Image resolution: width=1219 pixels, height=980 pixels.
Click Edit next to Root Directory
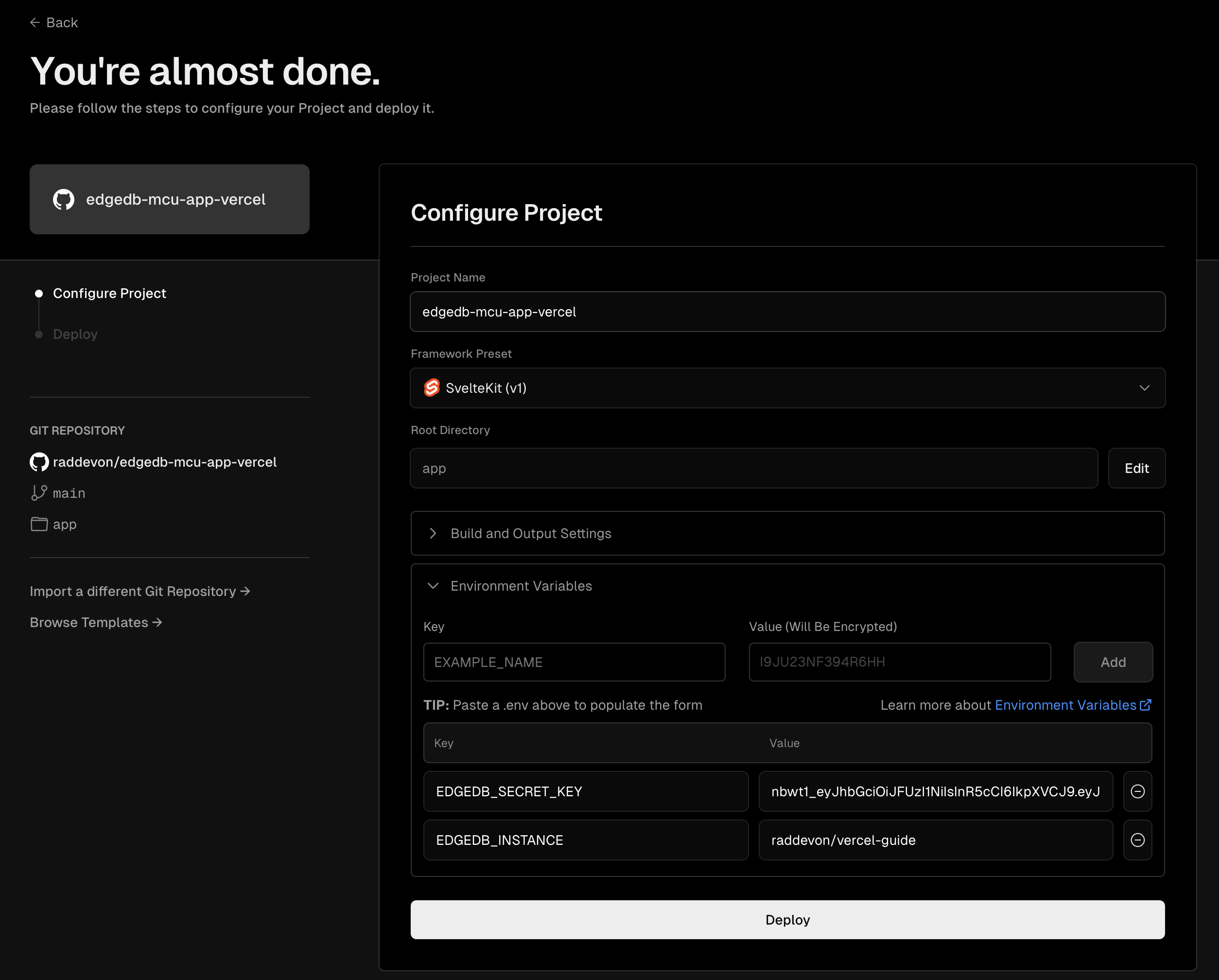point(1136,468)
